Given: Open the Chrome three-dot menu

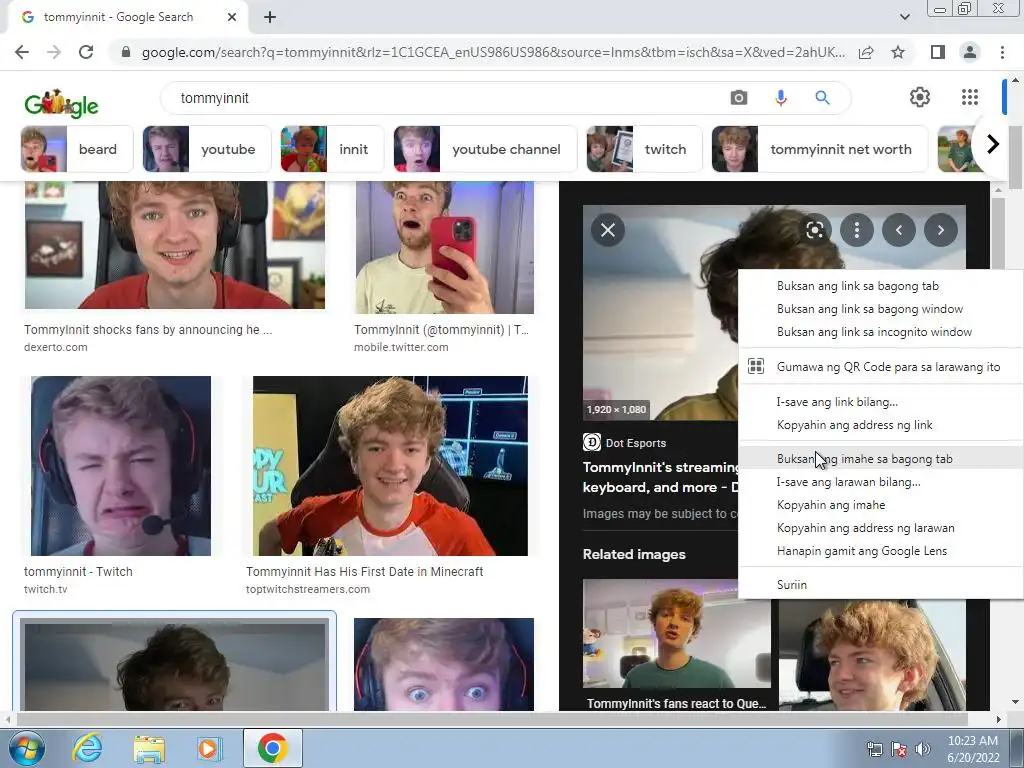Looking at the screenshot, I should [1002, 52].
